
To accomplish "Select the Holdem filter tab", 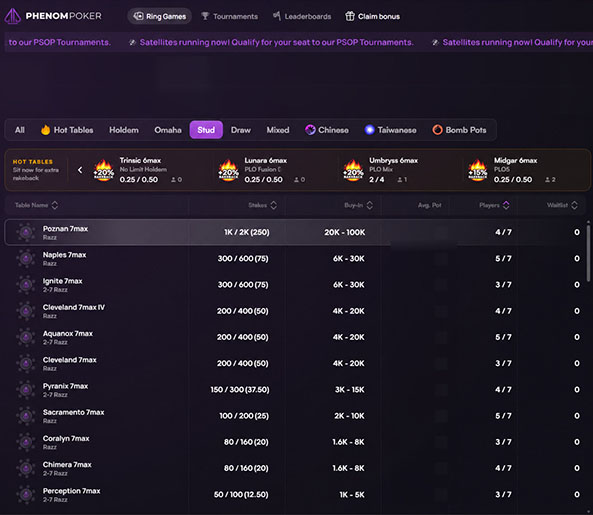I will coord(124,130).
